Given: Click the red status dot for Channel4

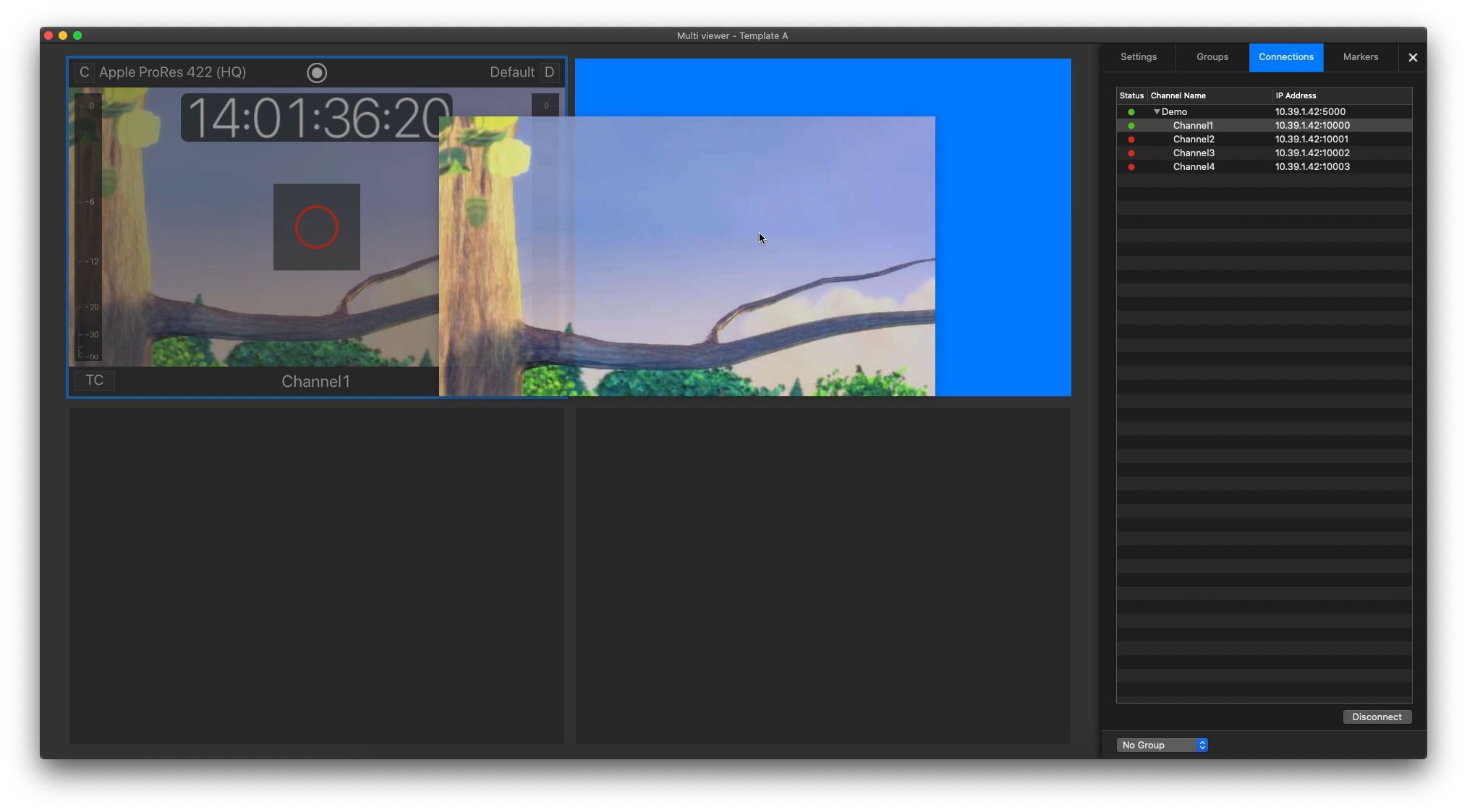Looking at the screenshot, I should (x=1131, y=167).
